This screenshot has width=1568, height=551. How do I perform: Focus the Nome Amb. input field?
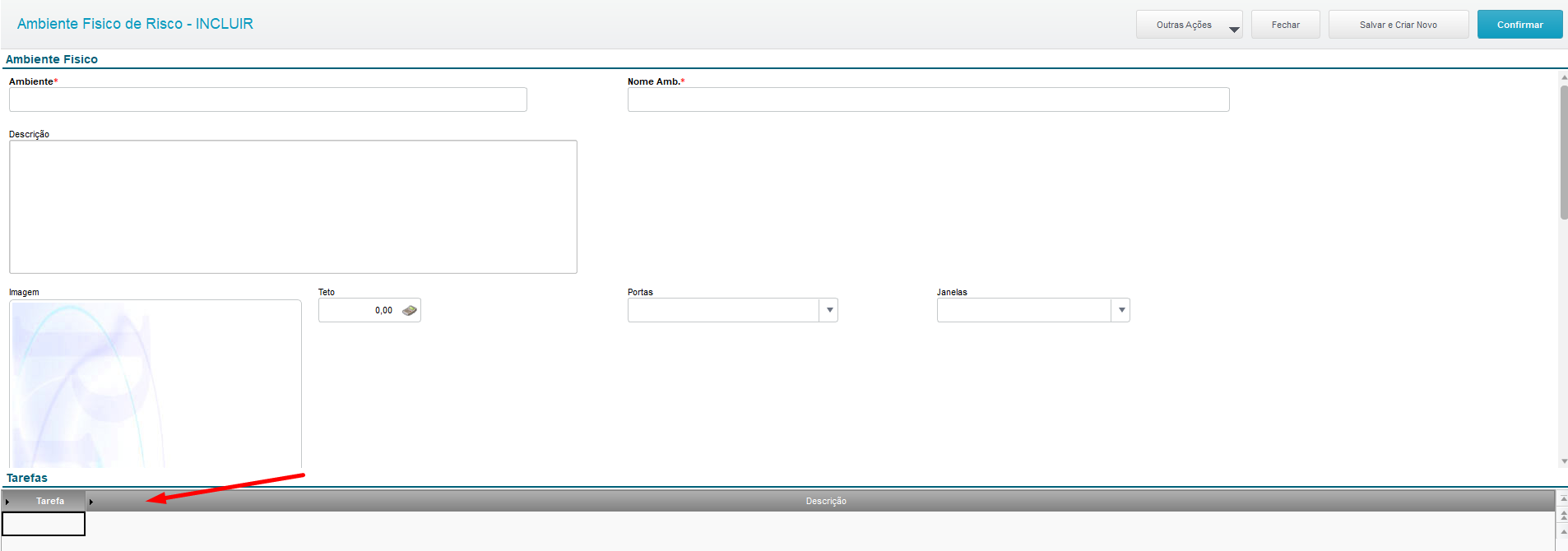click(x=928, y=100)
